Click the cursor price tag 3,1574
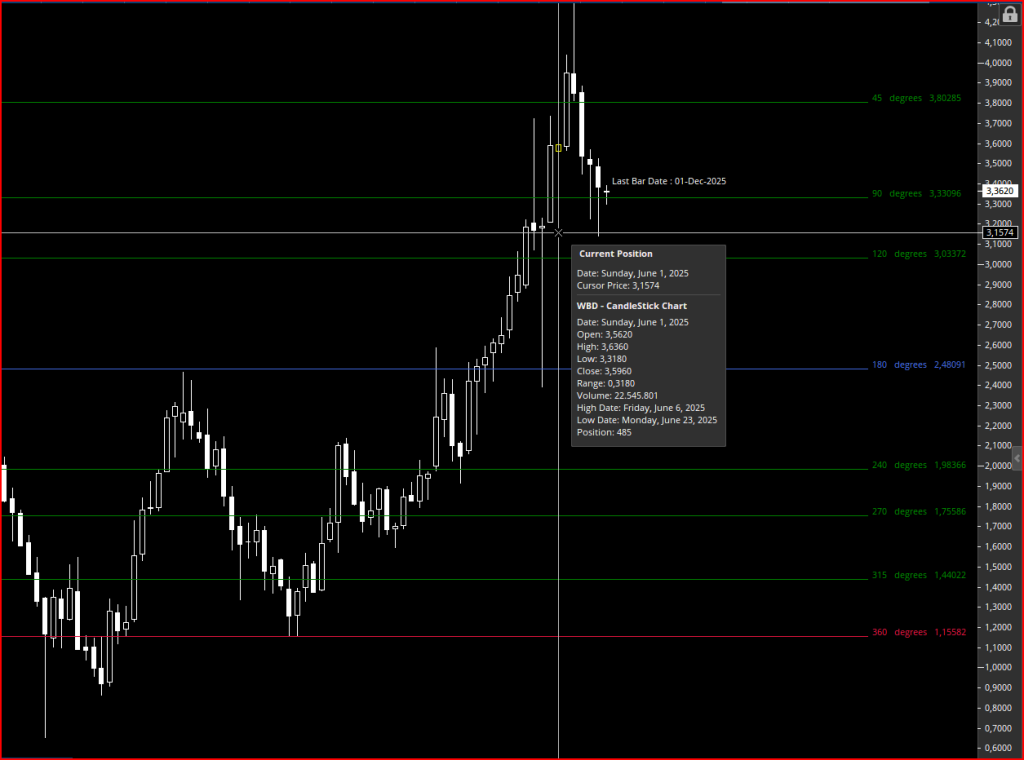1024x760 pixels. pos(1000,232)
